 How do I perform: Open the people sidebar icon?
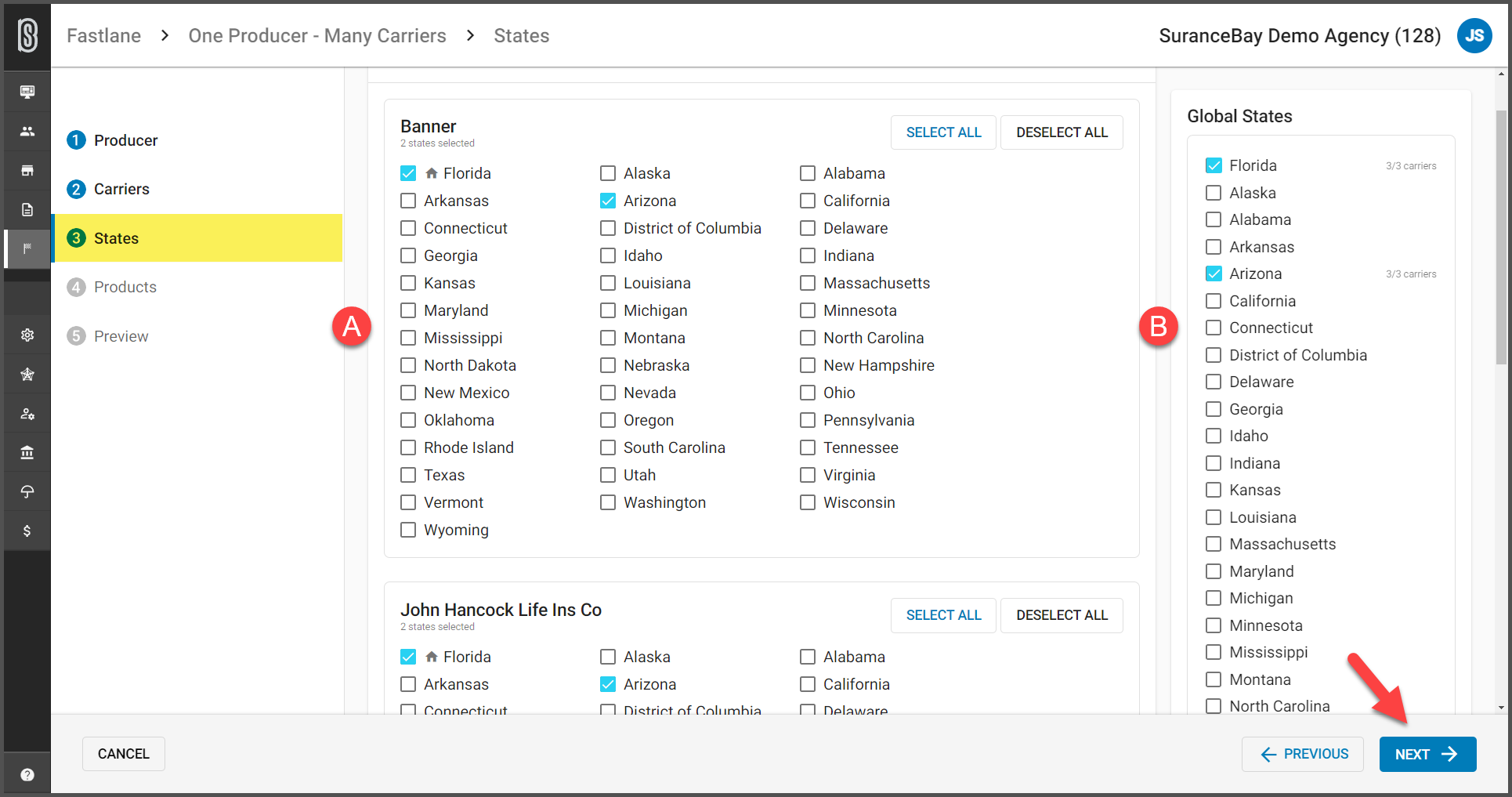click(27, 131)
